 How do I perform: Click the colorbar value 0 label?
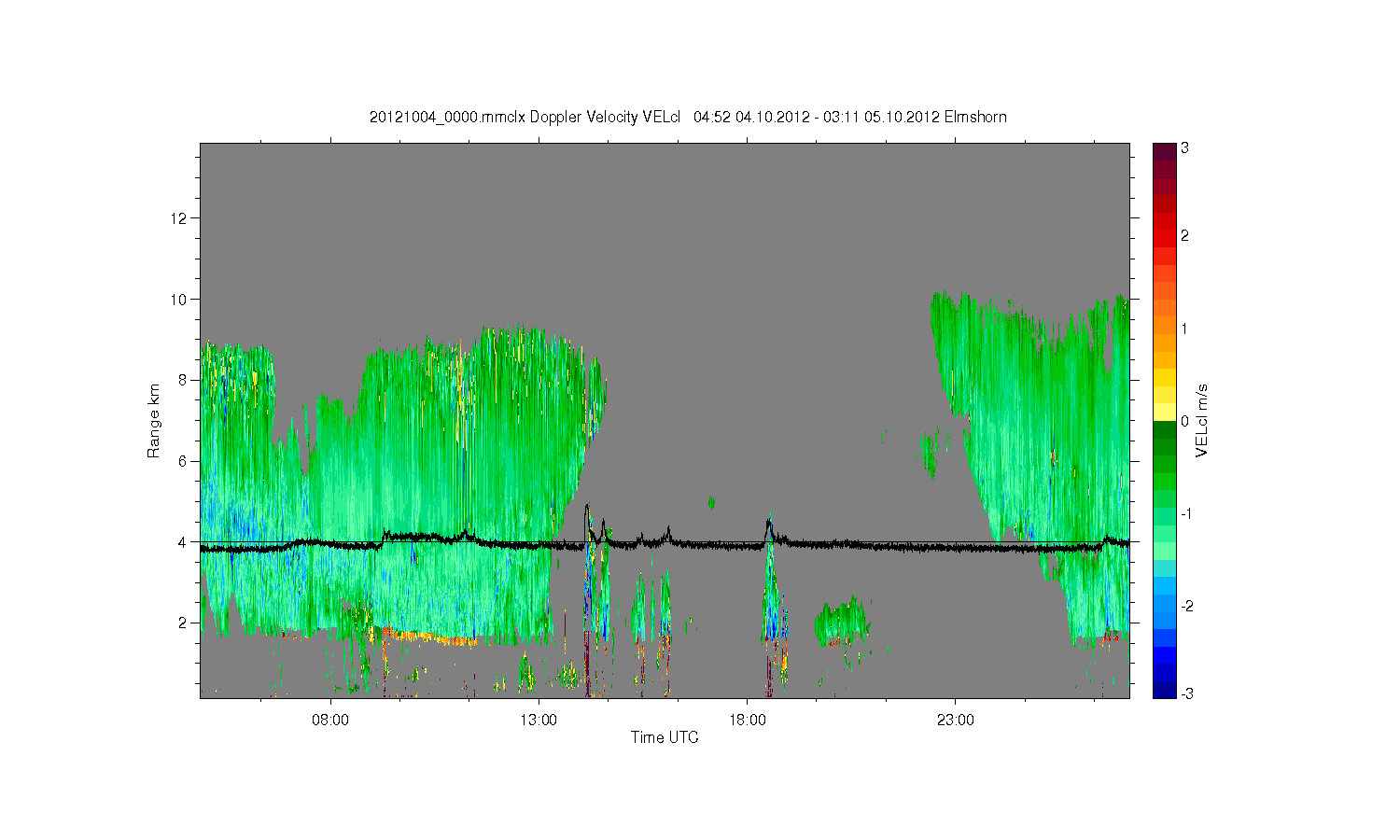1184,421
